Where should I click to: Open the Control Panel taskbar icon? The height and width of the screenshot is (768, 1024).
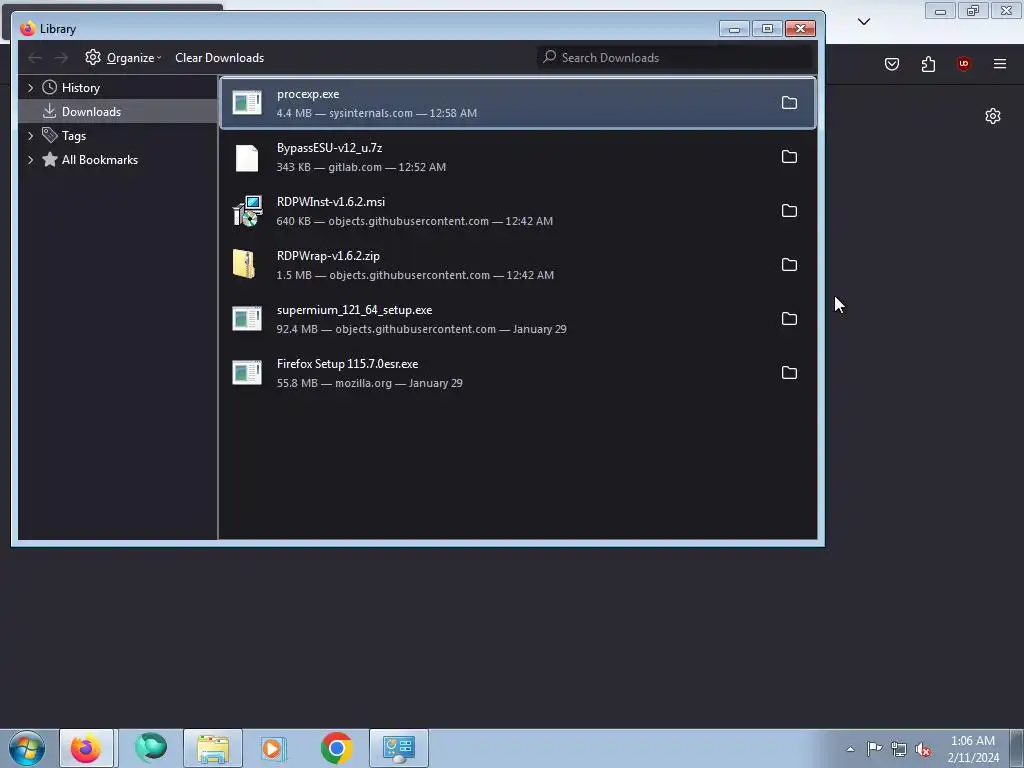399,748
